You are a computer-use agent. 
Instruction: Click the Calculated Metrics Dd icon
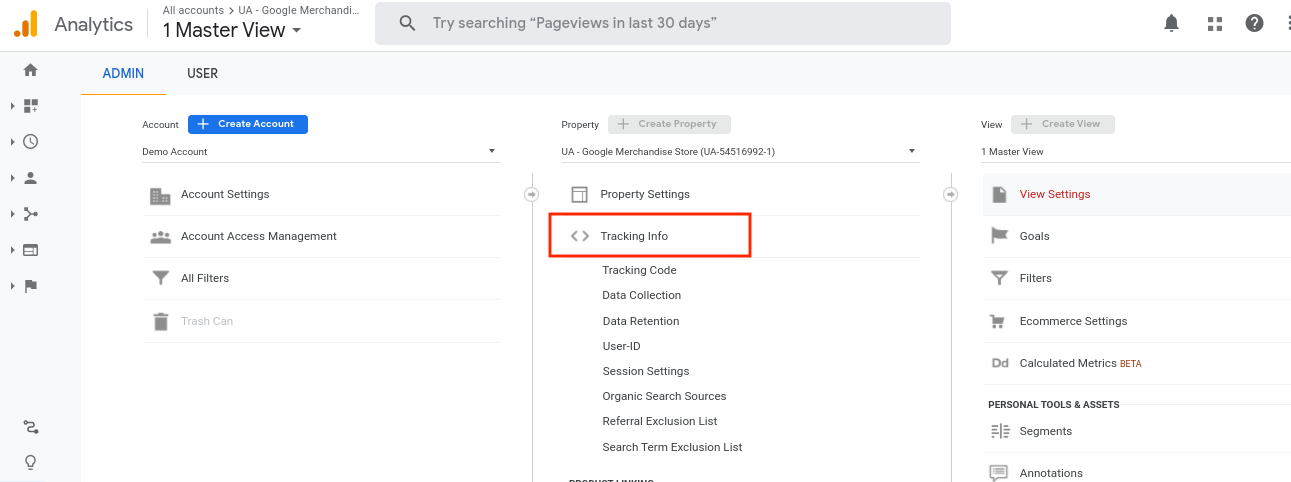click(x=999, y=364)
